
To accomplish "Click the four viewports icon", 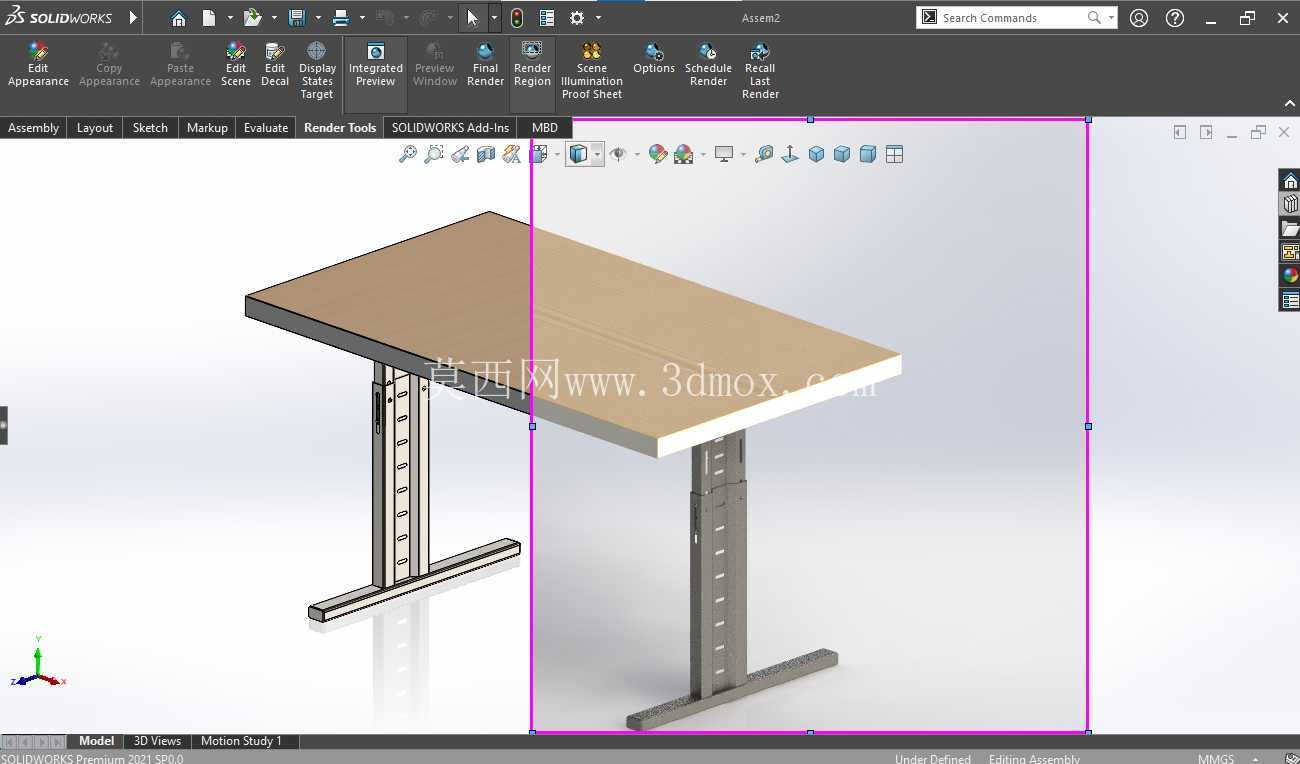I will click(x=894, y=154).
